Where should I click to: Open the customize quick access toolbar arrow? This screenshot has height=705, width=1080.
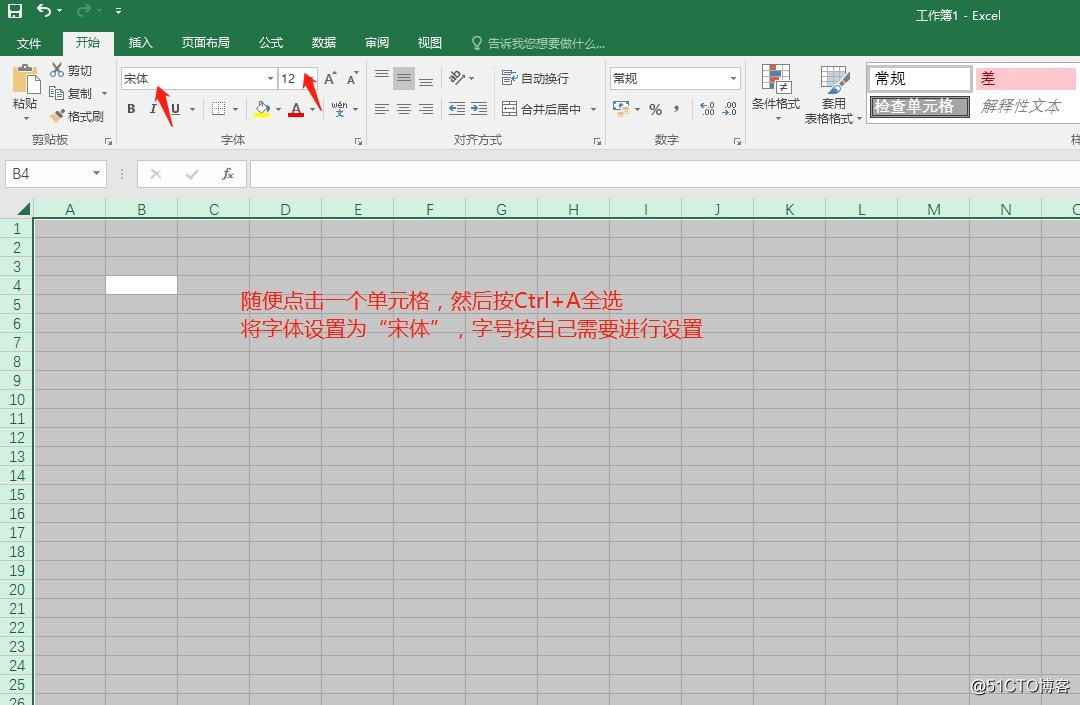pyautogui.click(x=118, y=11)
